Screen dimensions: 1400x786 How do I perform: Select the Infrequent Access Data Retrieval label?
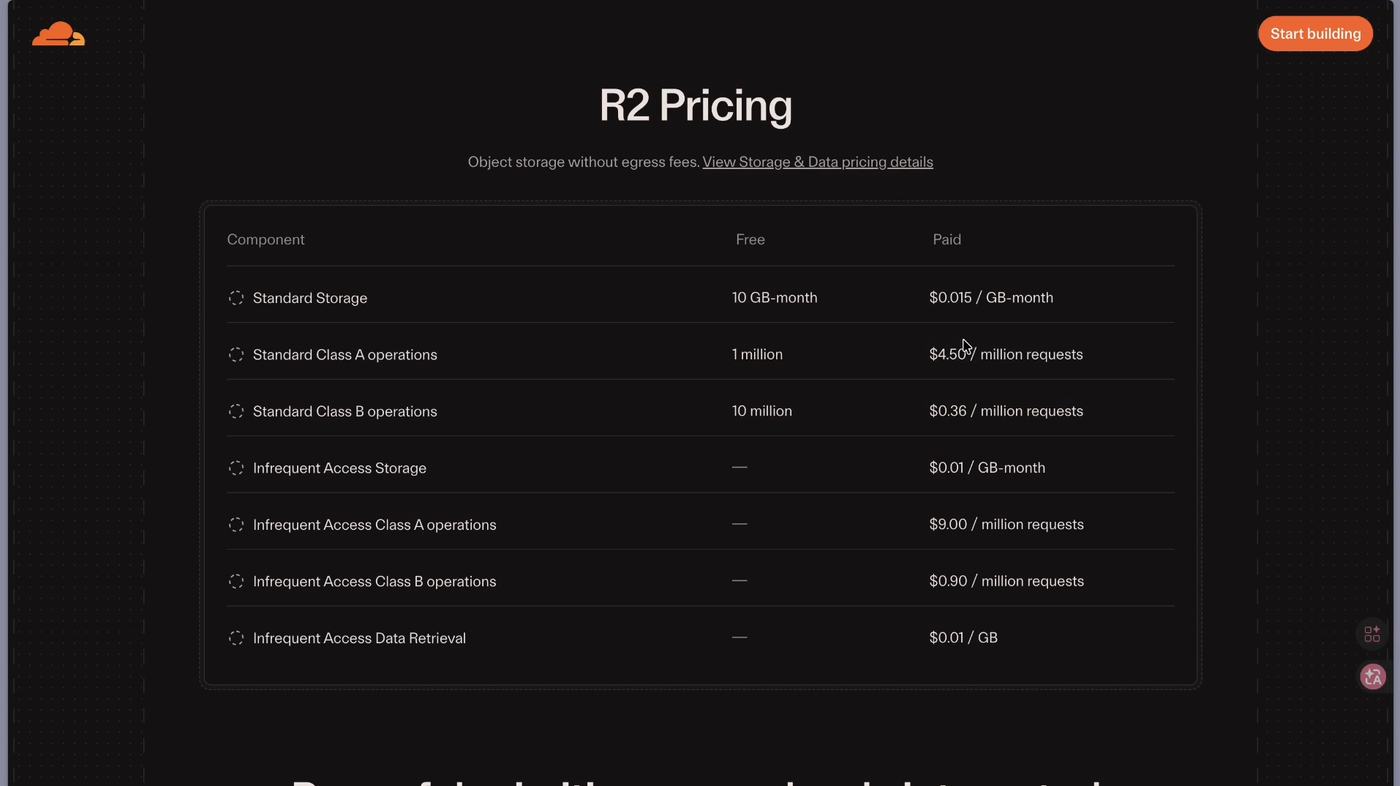tap(360, 638)
